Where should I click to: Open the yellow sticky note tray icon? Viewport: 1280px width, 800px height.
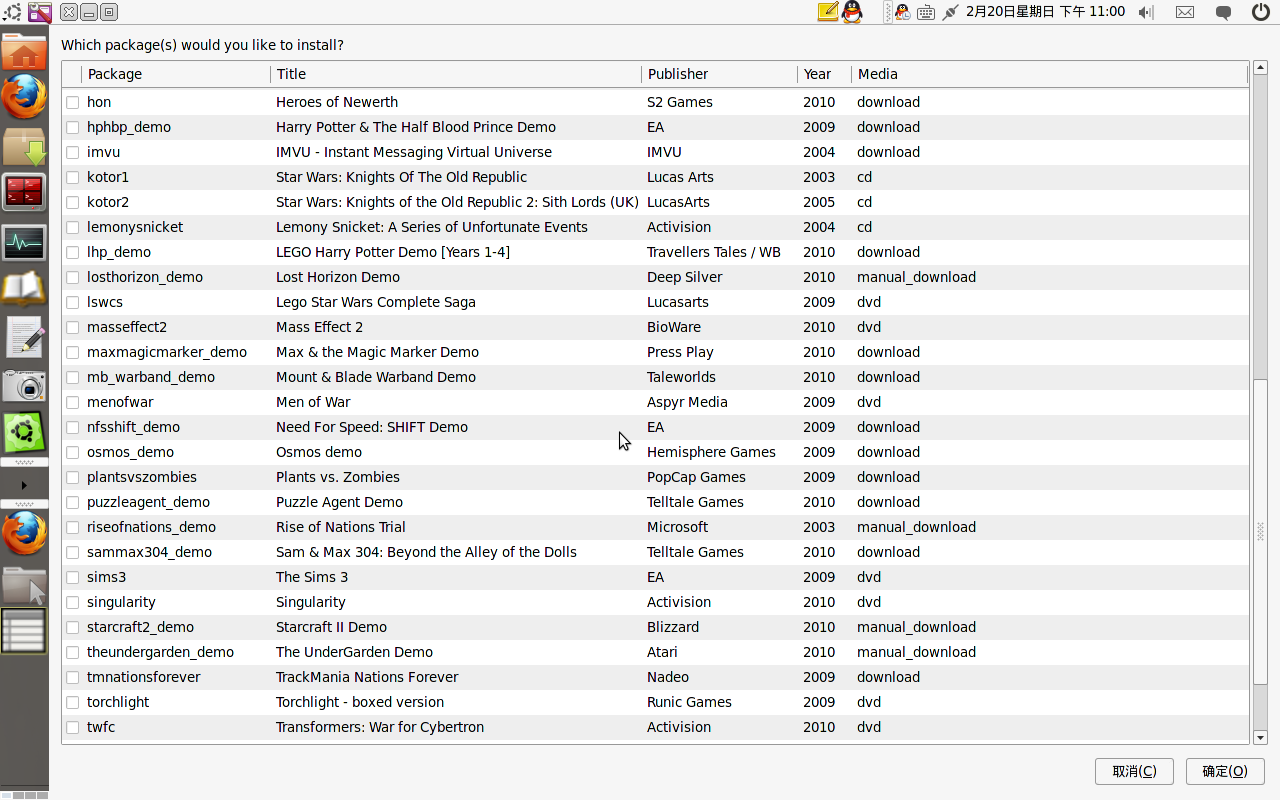pos(827,12)
